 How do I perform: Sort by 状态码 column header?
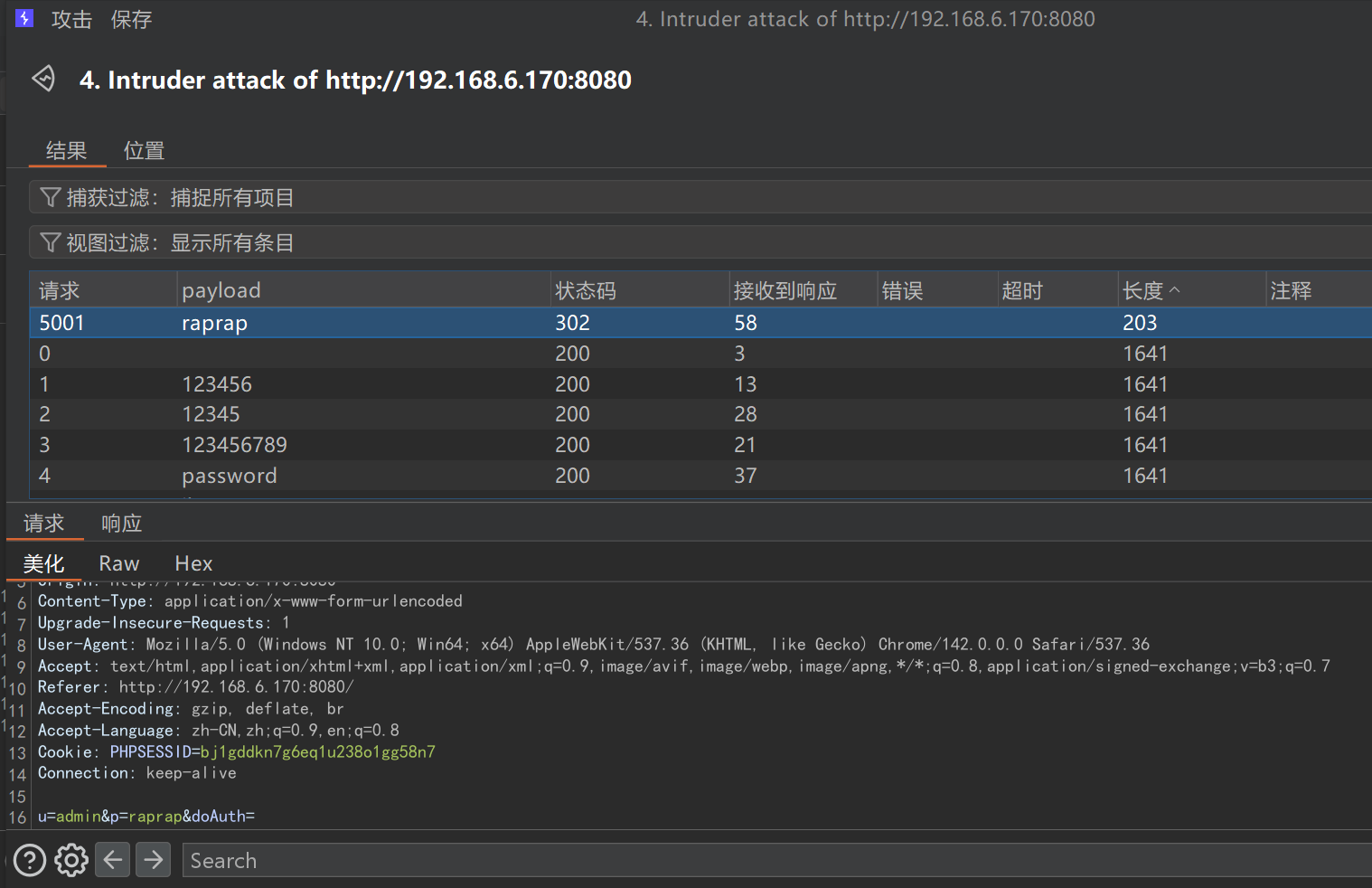[586, 290]
